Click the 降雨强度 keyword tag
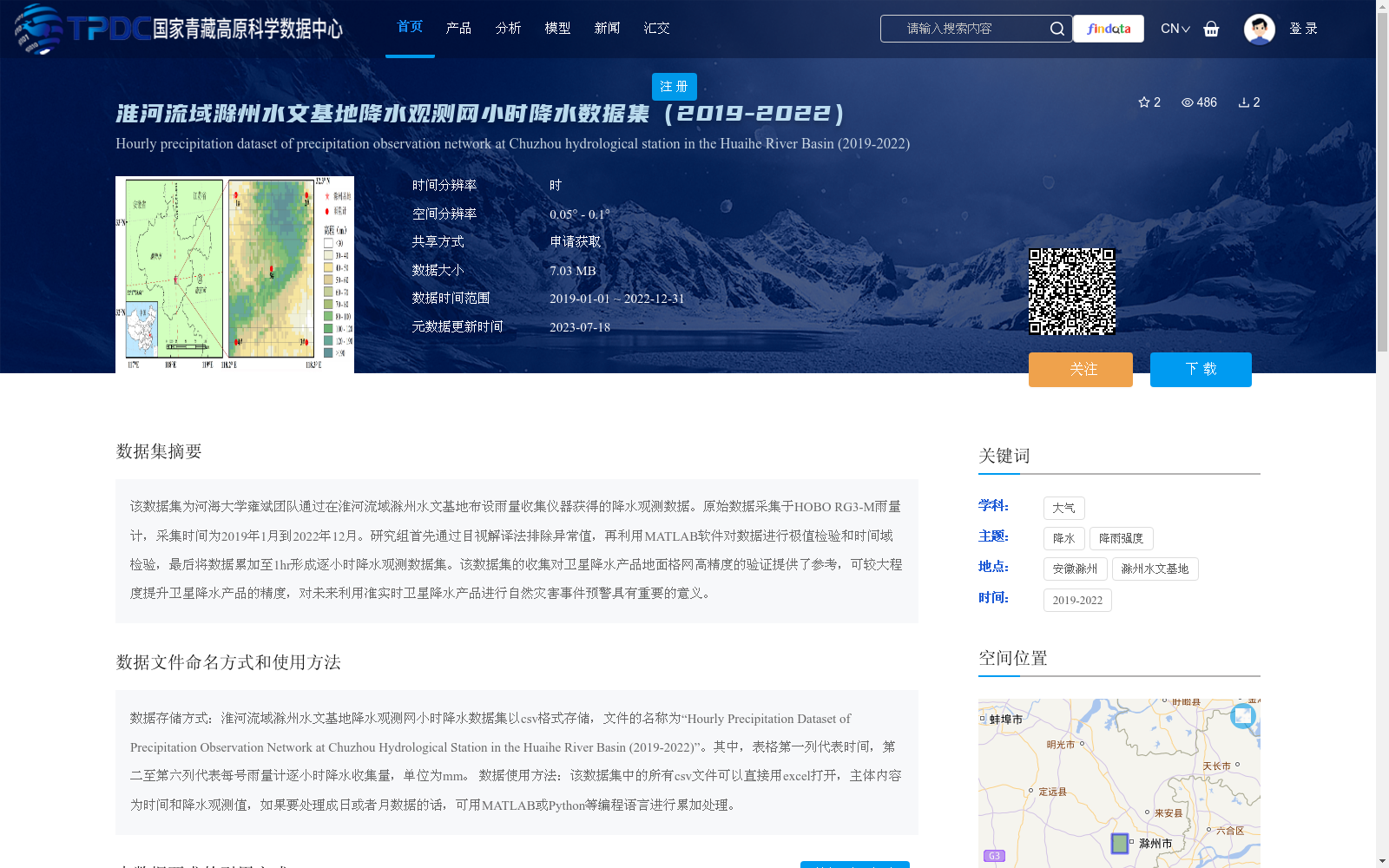This screenshot has width=1389, height=868. tap(1121, 538)
